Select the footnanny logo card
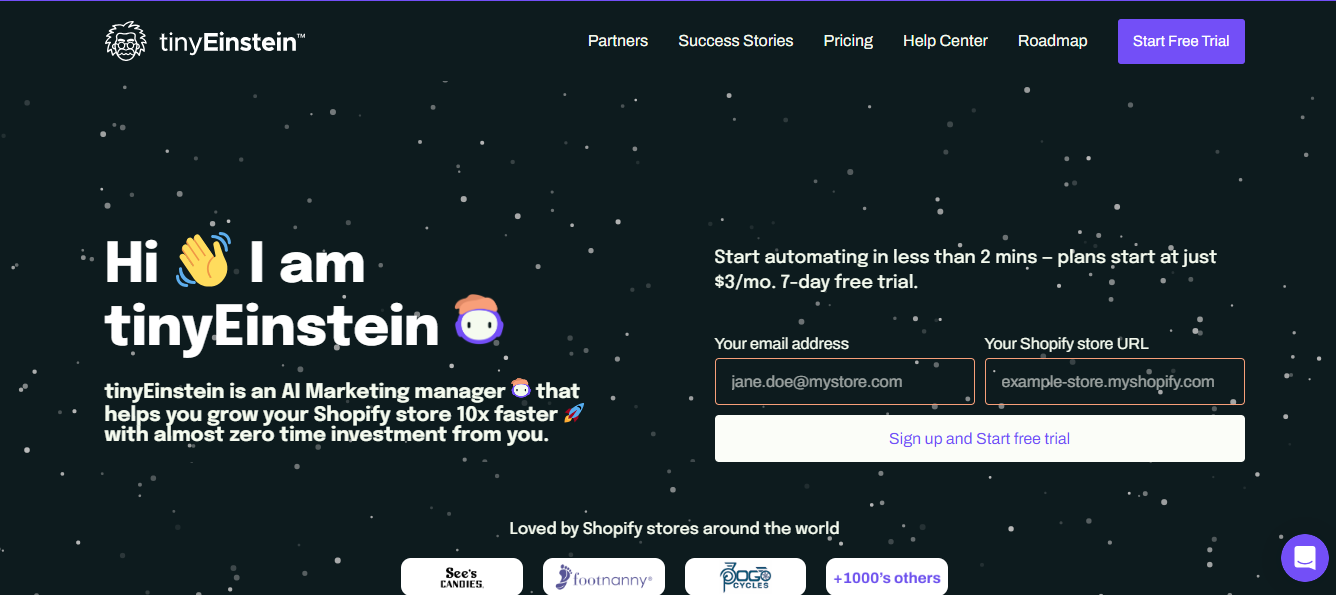 click(604, 577)
